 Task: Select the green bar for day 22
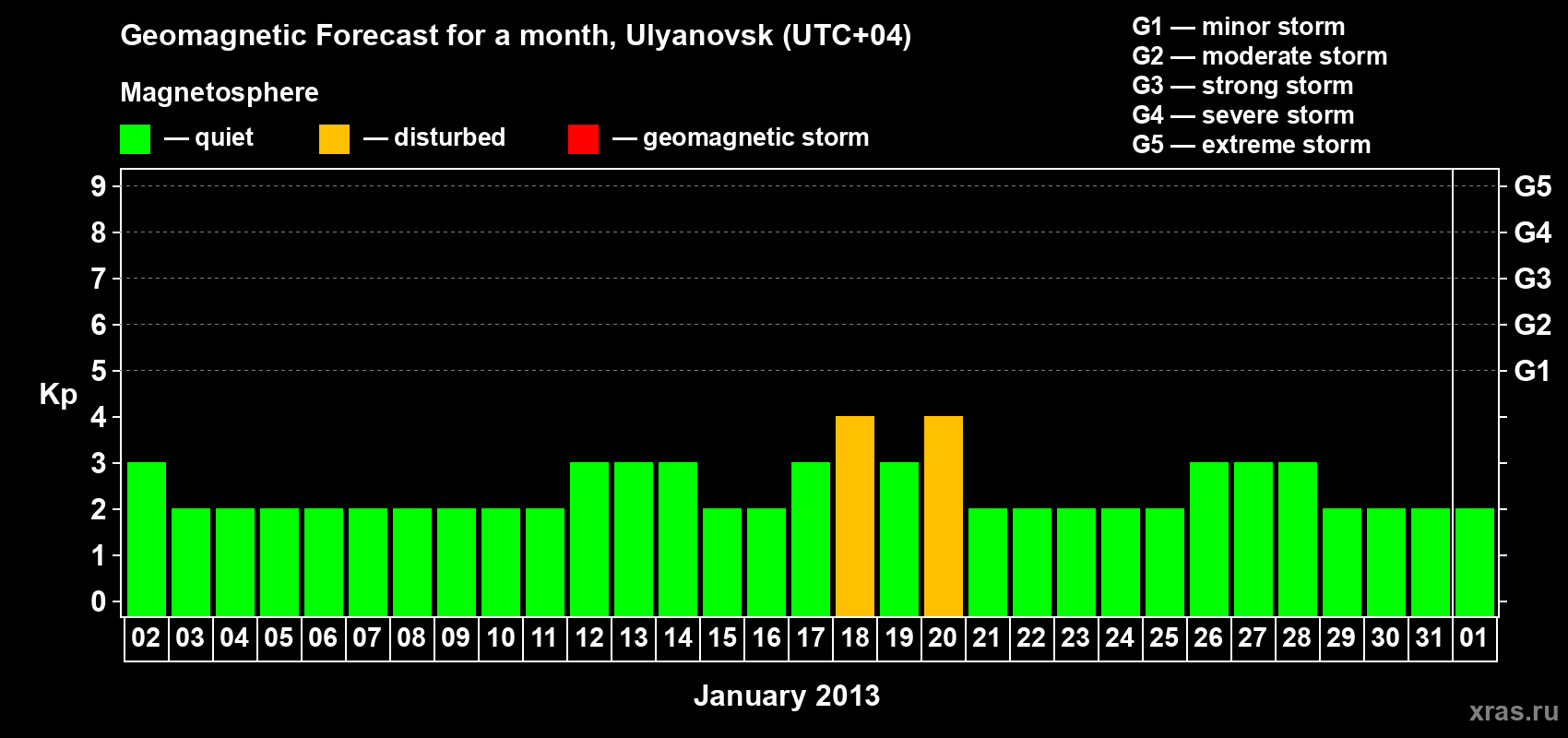1032,562
